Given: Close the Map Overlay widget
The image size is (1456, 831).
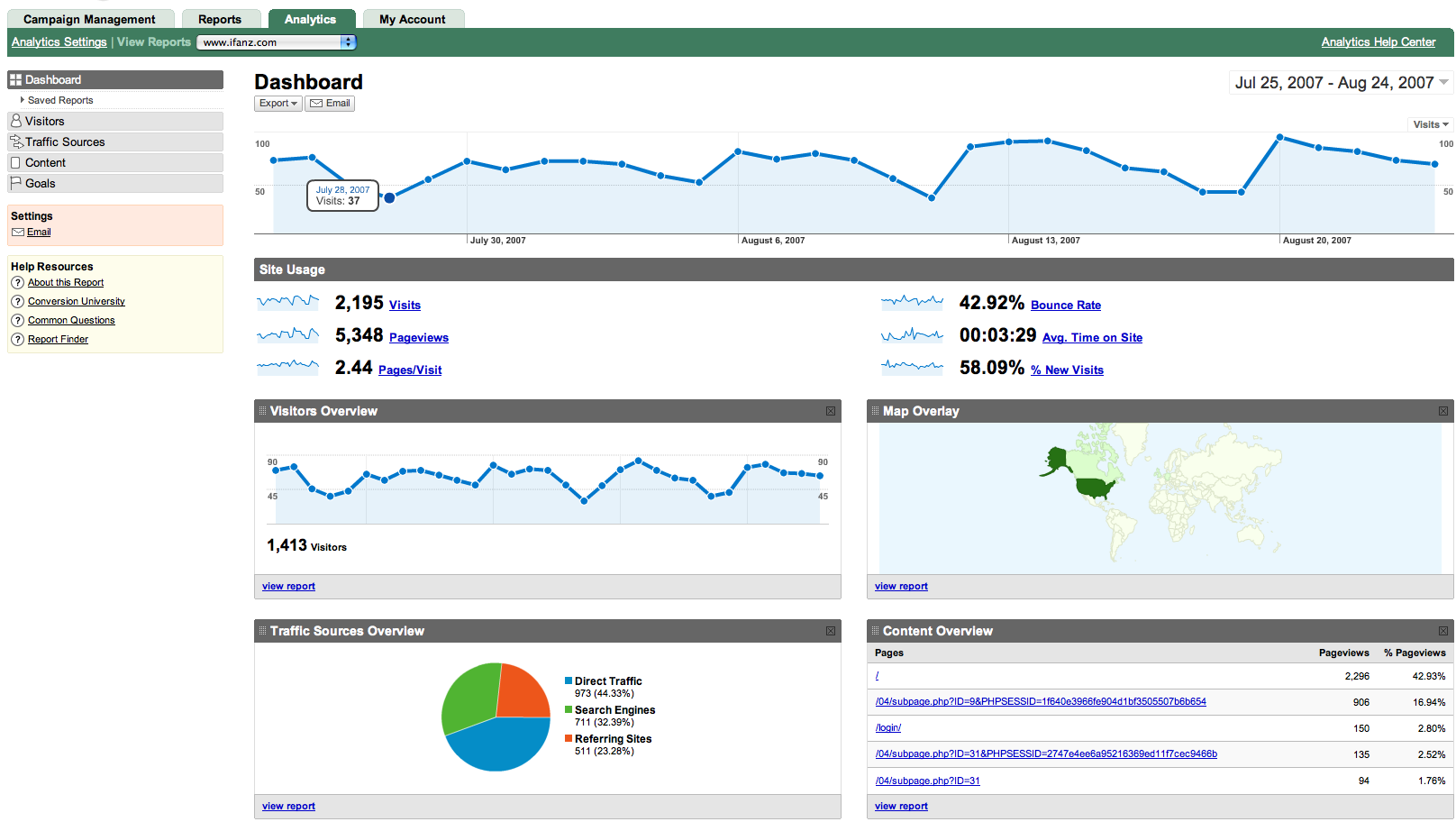Looking at the screenshot, I should pos(1443,411).
